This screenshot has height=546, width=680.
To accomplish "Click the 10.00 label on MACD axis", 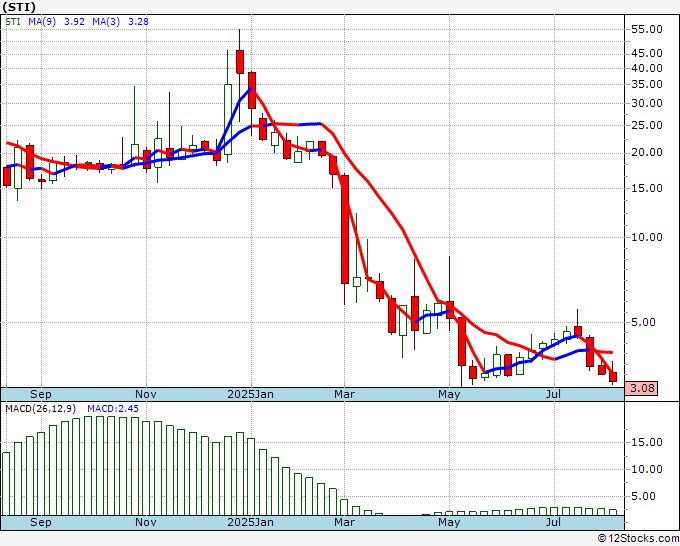I will (x=647, y=469).
